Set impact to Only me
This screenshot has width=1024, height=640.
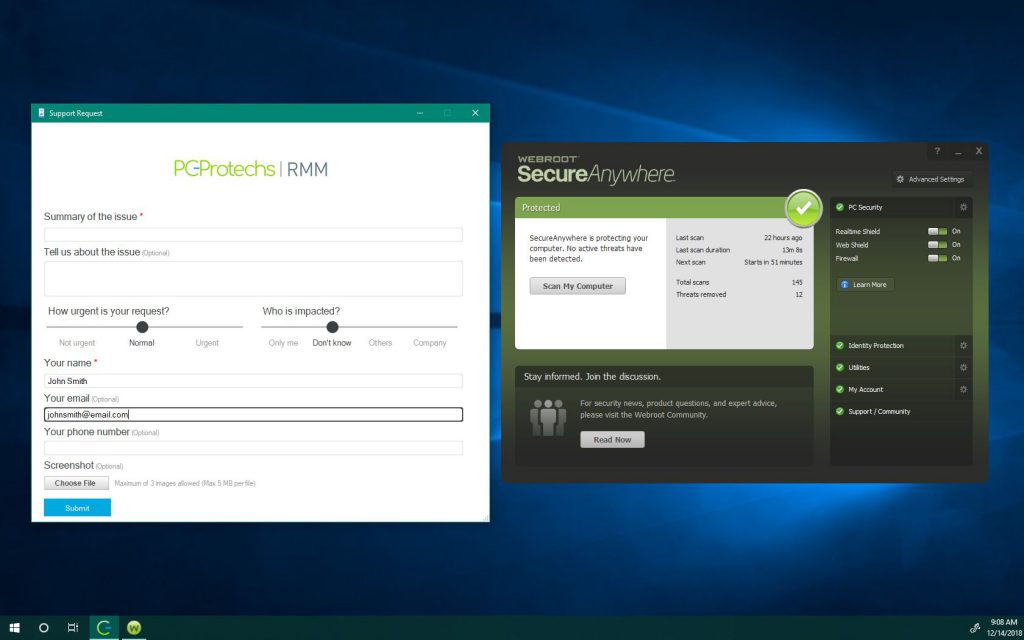(x=283, y=343)
